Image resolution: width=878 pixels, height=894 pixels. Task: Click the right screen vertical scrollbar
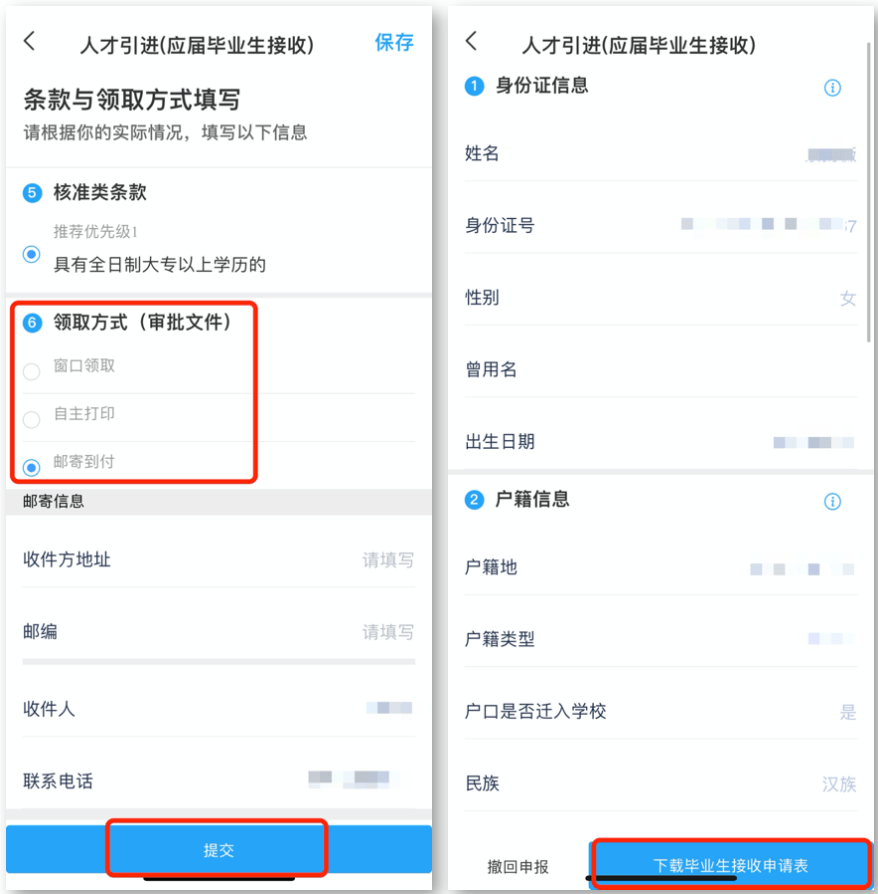(868, 191)
